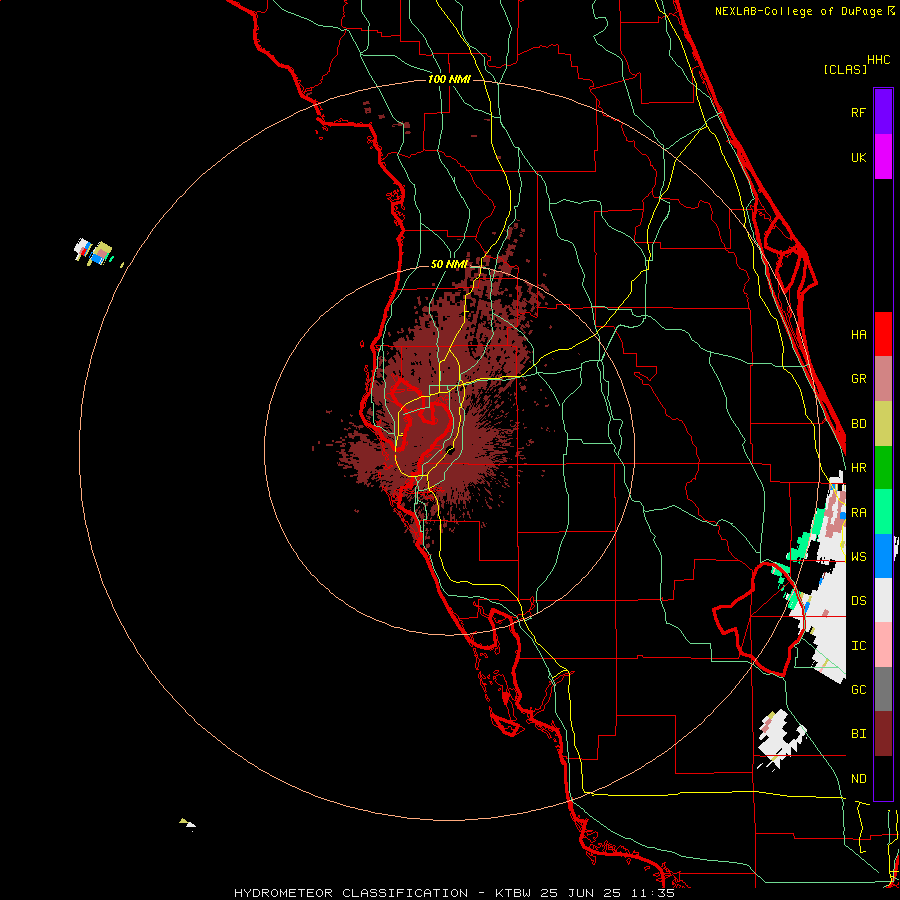The image size is (900, 900).
Task: Click the HHC product label
Action: coord(878,59)
